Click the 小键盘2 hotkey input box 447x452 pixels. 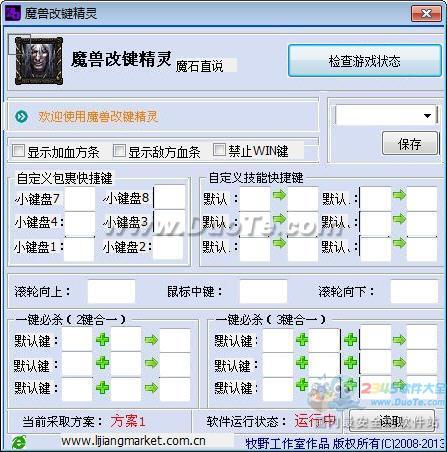click(168, 247)
